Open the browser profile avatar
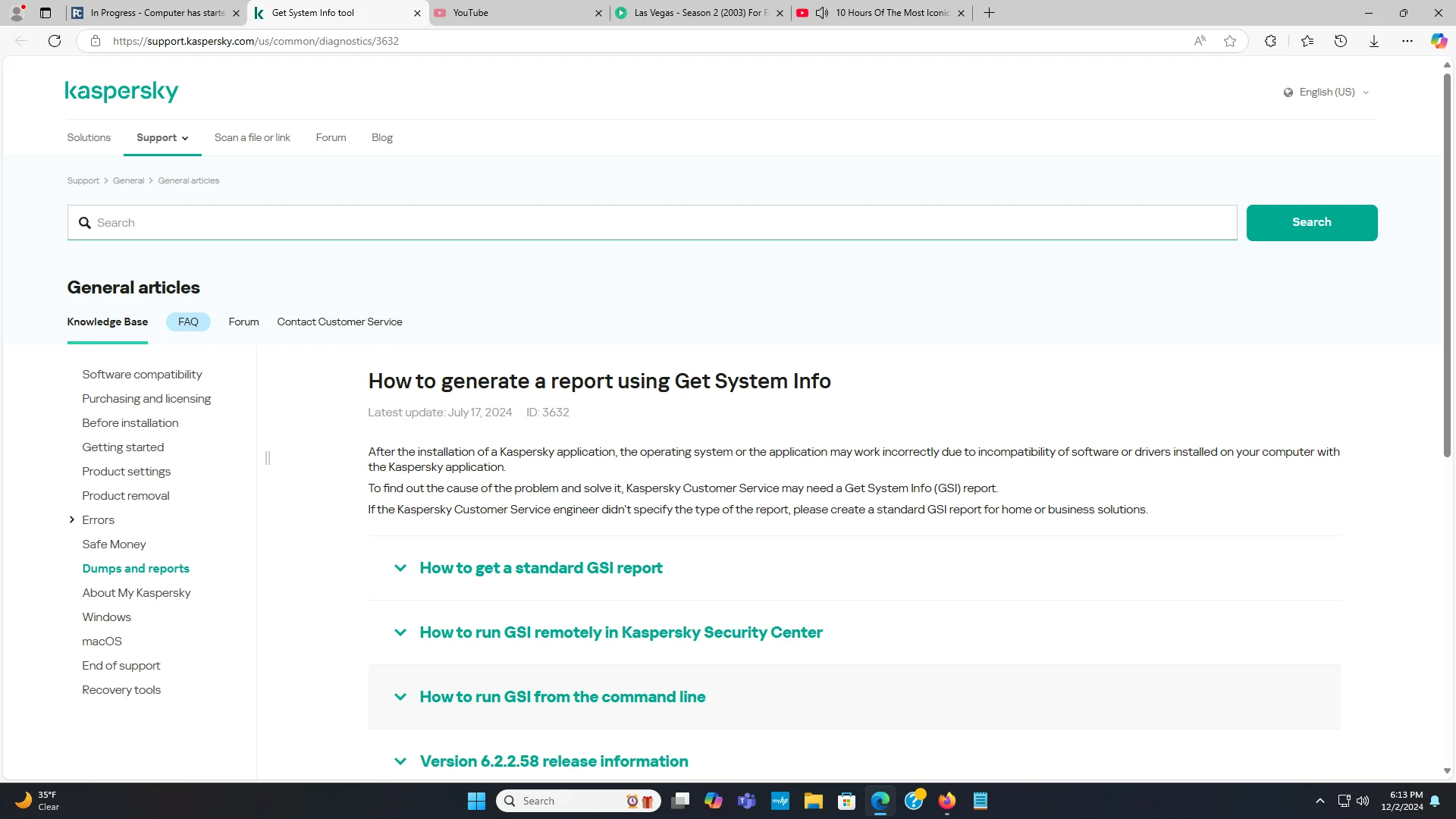Image resolution: width=1456 pixels, height=819 pixels. [x=17, y=13]
